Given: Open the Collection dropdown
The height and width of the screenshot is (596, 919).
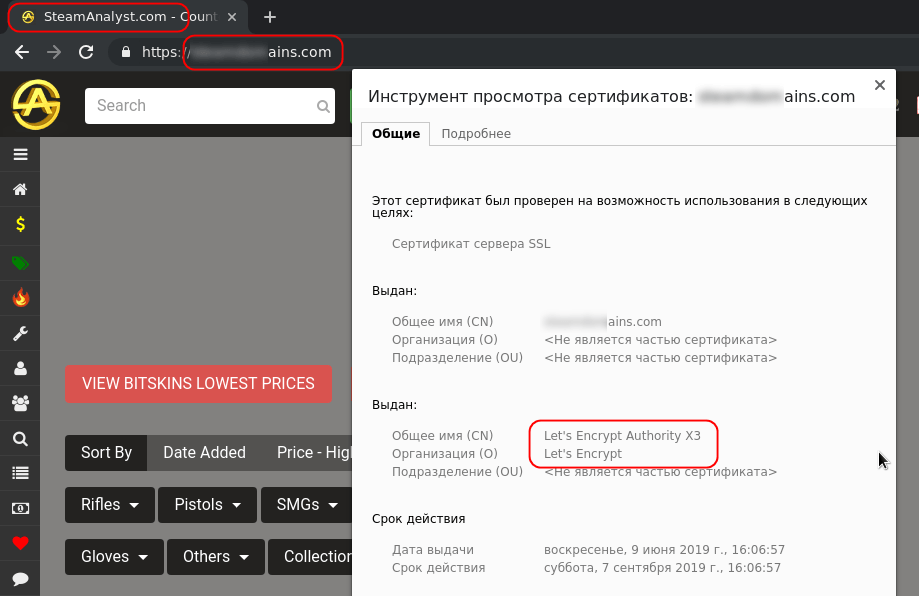Looking at the screenshot, I should pos(310,557).
